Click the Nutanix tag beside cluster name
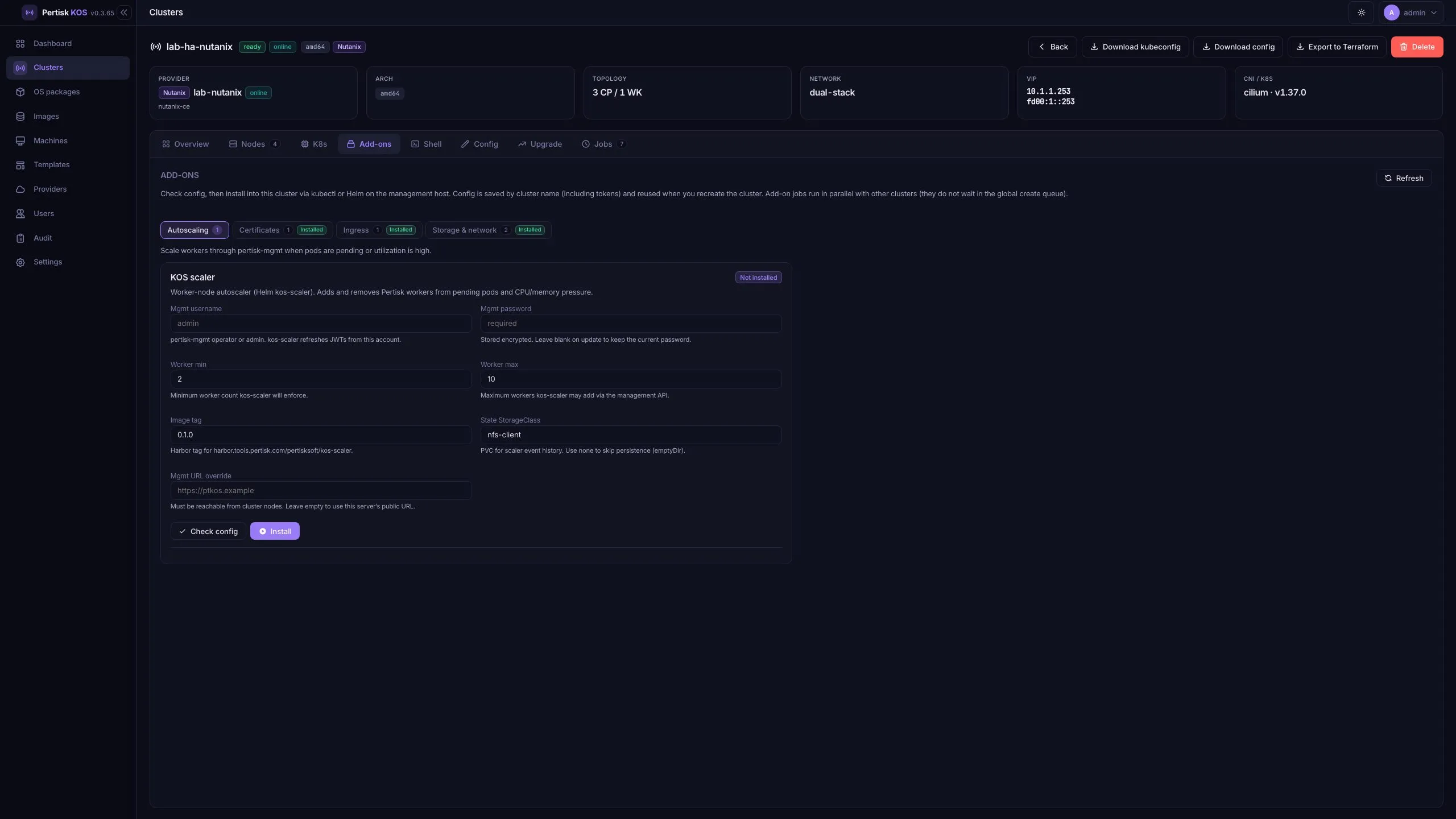The width and height of the screenshot is (1456, 819). (349, 47)
